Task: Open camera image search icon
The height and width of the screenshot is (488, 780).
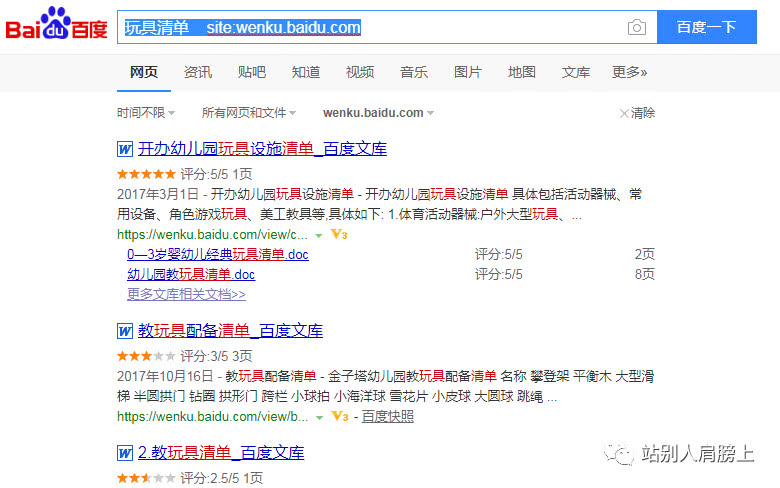Action: 637,27
